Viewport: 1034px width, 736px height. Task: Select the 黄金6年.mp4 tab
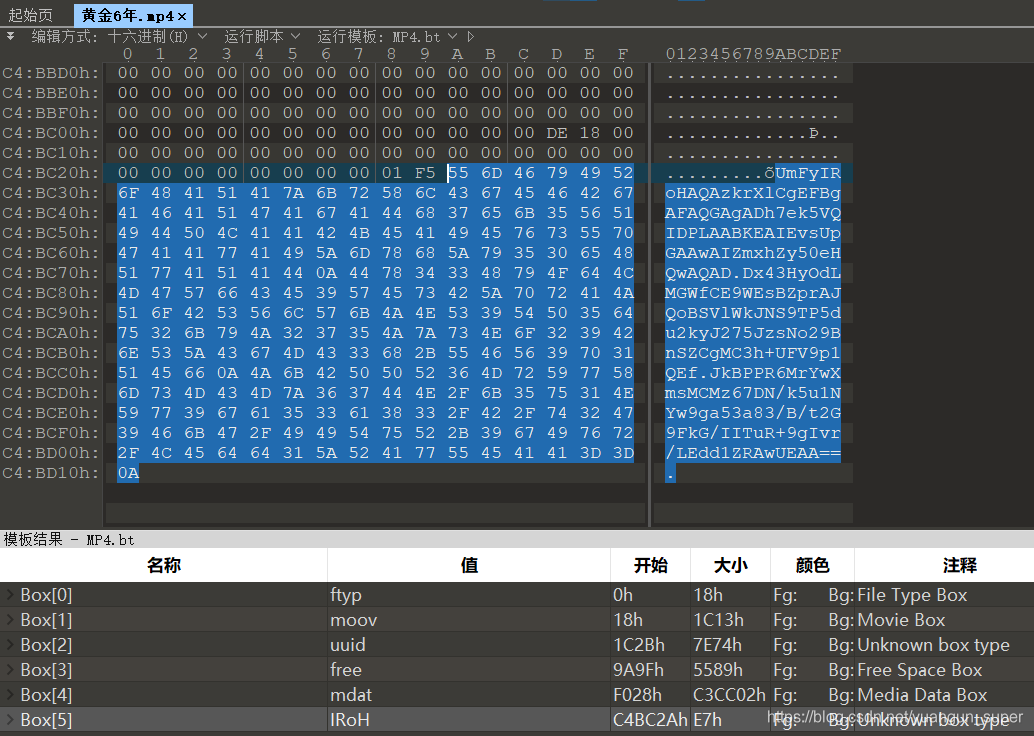pyautogui.click(x=125, y=15)
